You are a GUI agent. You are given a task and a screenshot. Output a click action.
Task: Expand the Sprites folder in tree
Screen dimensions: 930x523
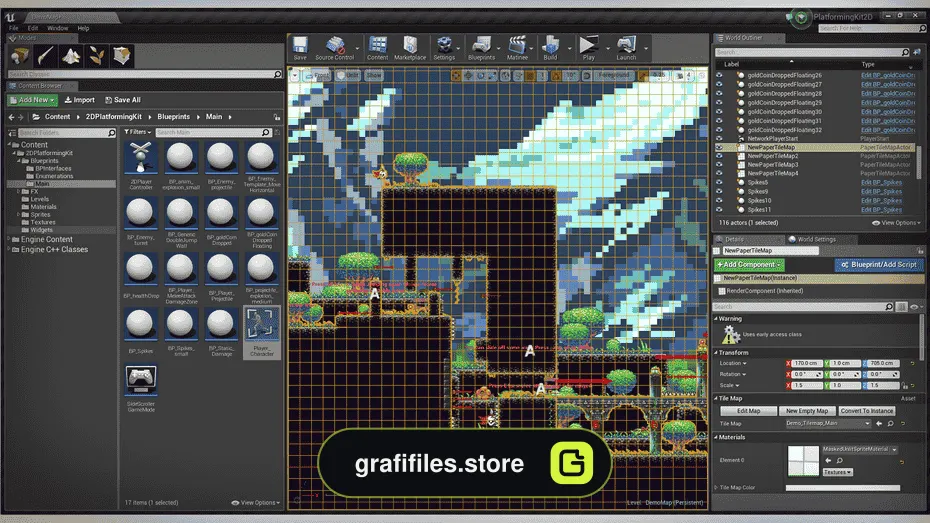(x=18, y=215)
